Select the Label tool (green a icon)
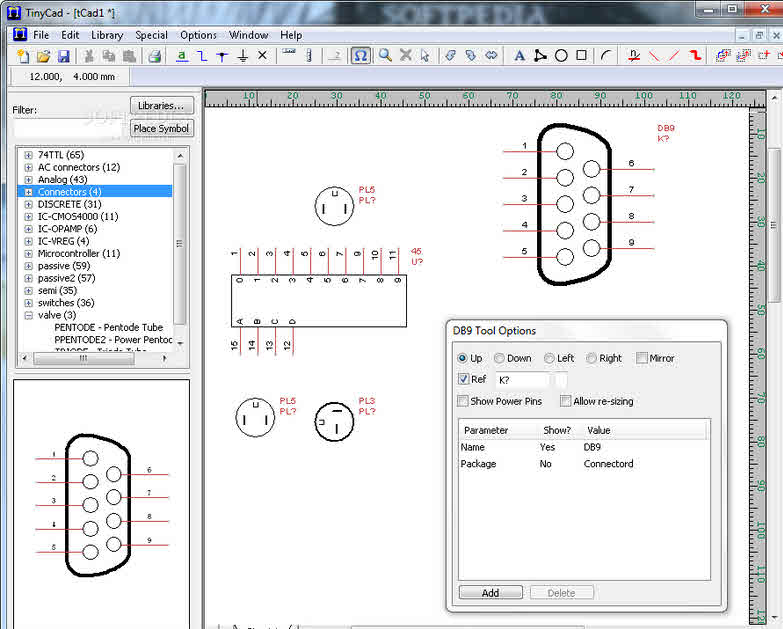 click(182, 56)
